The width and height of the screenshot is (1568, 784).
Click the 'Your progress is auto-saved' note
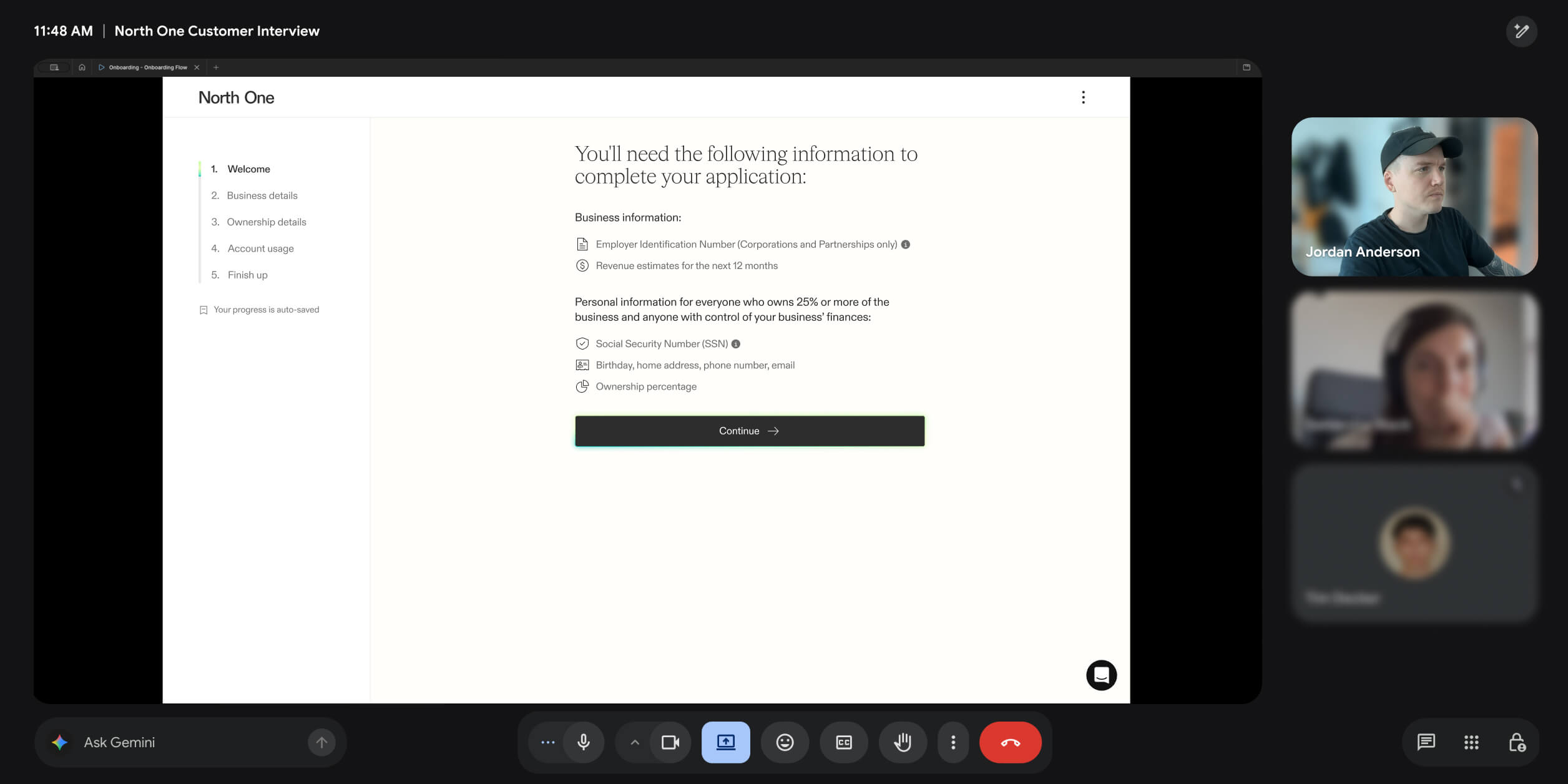point(259,310)
